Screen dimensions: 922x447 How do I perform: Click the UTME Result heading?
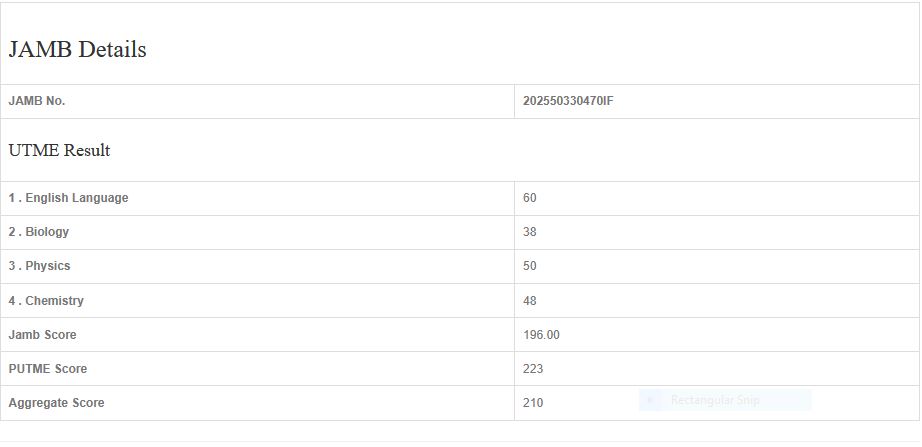pos(59,151)
